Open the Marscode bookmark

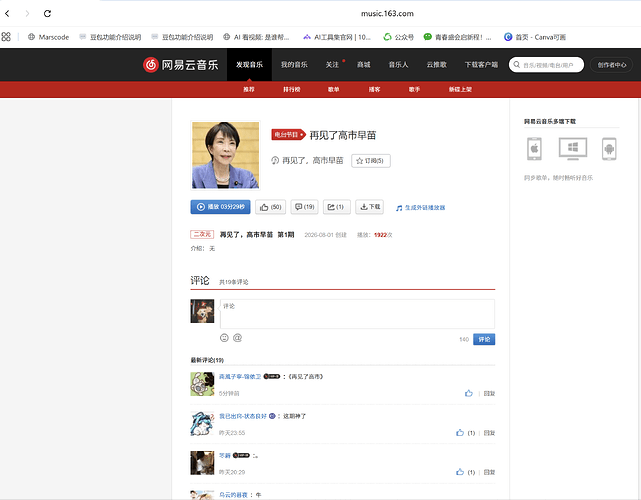48,37
